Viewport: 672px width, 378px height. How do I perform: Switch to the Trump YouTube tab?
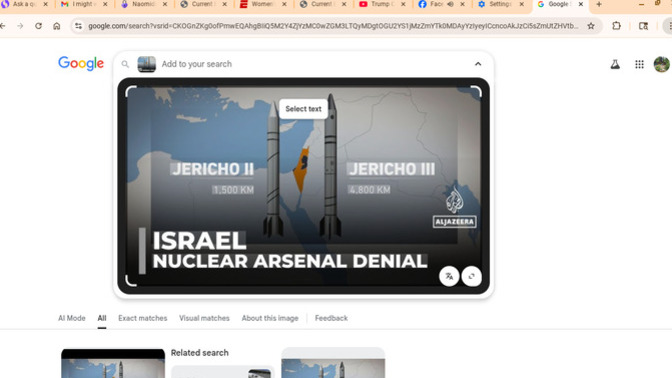(380, 4)
